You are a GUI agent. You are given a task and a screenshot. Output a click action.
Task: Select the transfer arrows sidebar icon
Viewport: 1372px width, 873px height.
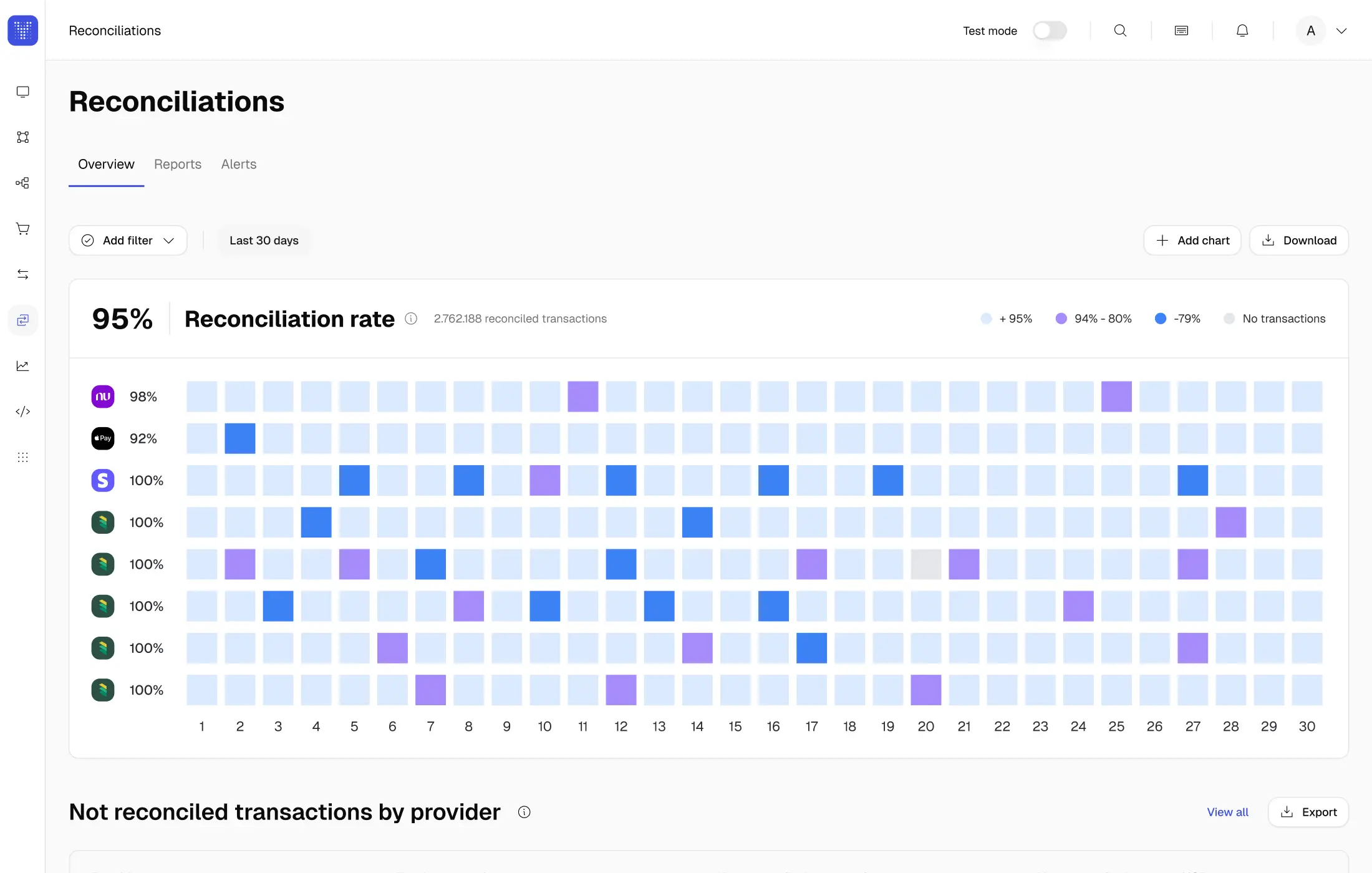(23, 274)
